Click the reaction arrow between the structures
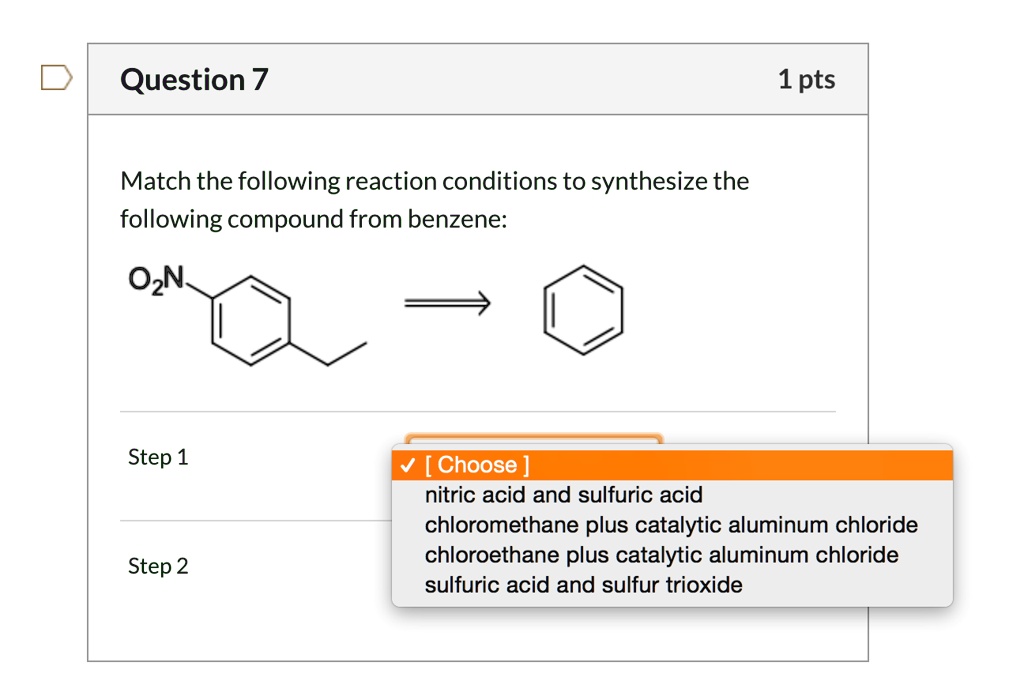Viewport: 1024px width, 700px height. pos(448,302)
